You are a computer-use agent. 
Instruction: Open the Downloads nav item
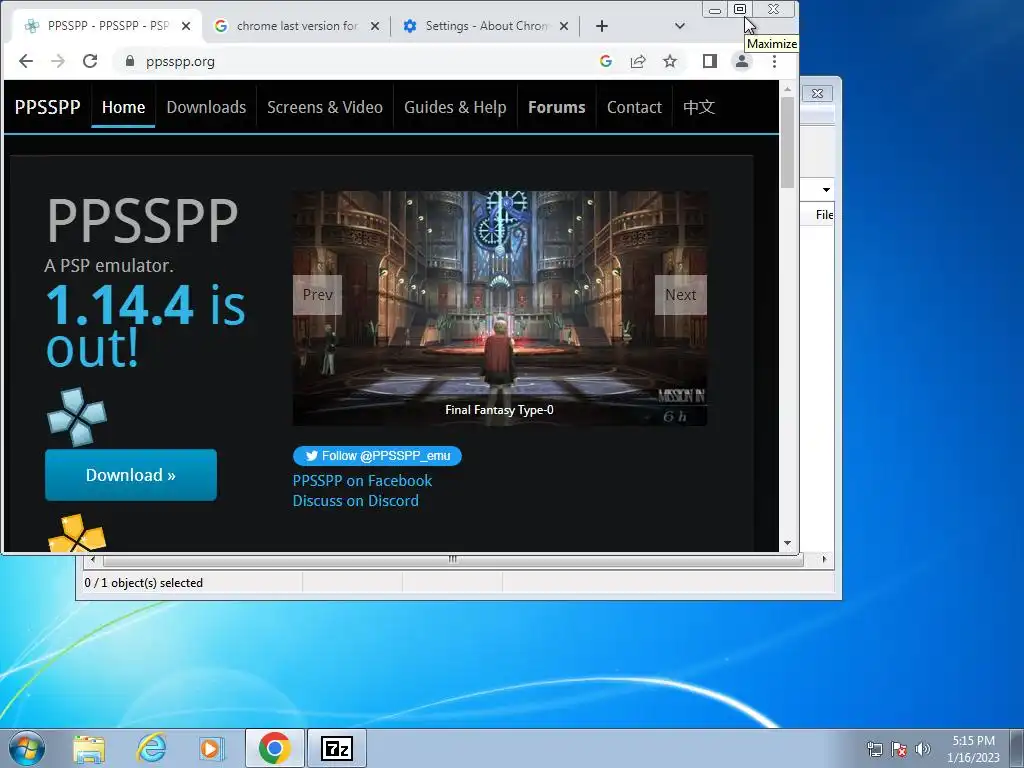(x=206, y=107)
